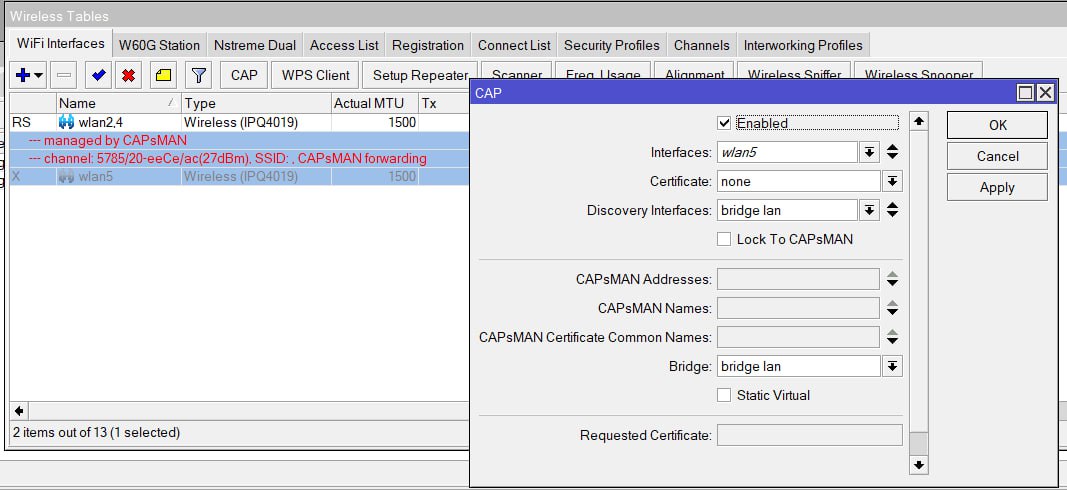This screenshot has height=490, width=1067.
Task: Click '2 items out of 13' status text
Action: (x=96, y=432)
